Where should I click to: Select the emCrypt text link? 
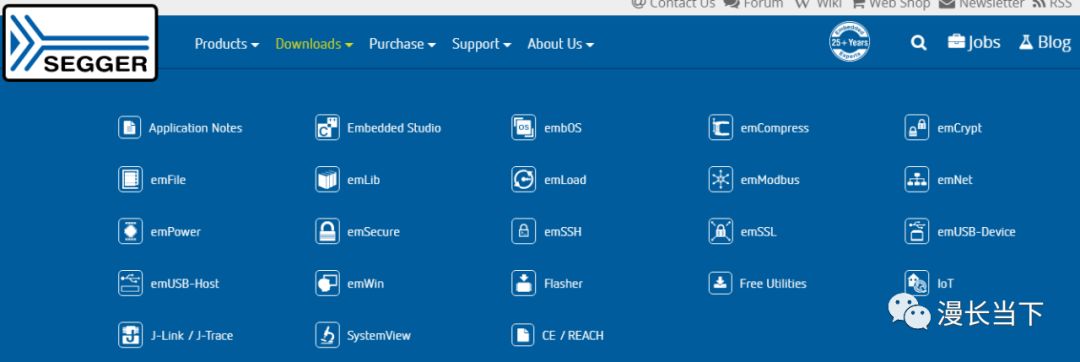959,128
